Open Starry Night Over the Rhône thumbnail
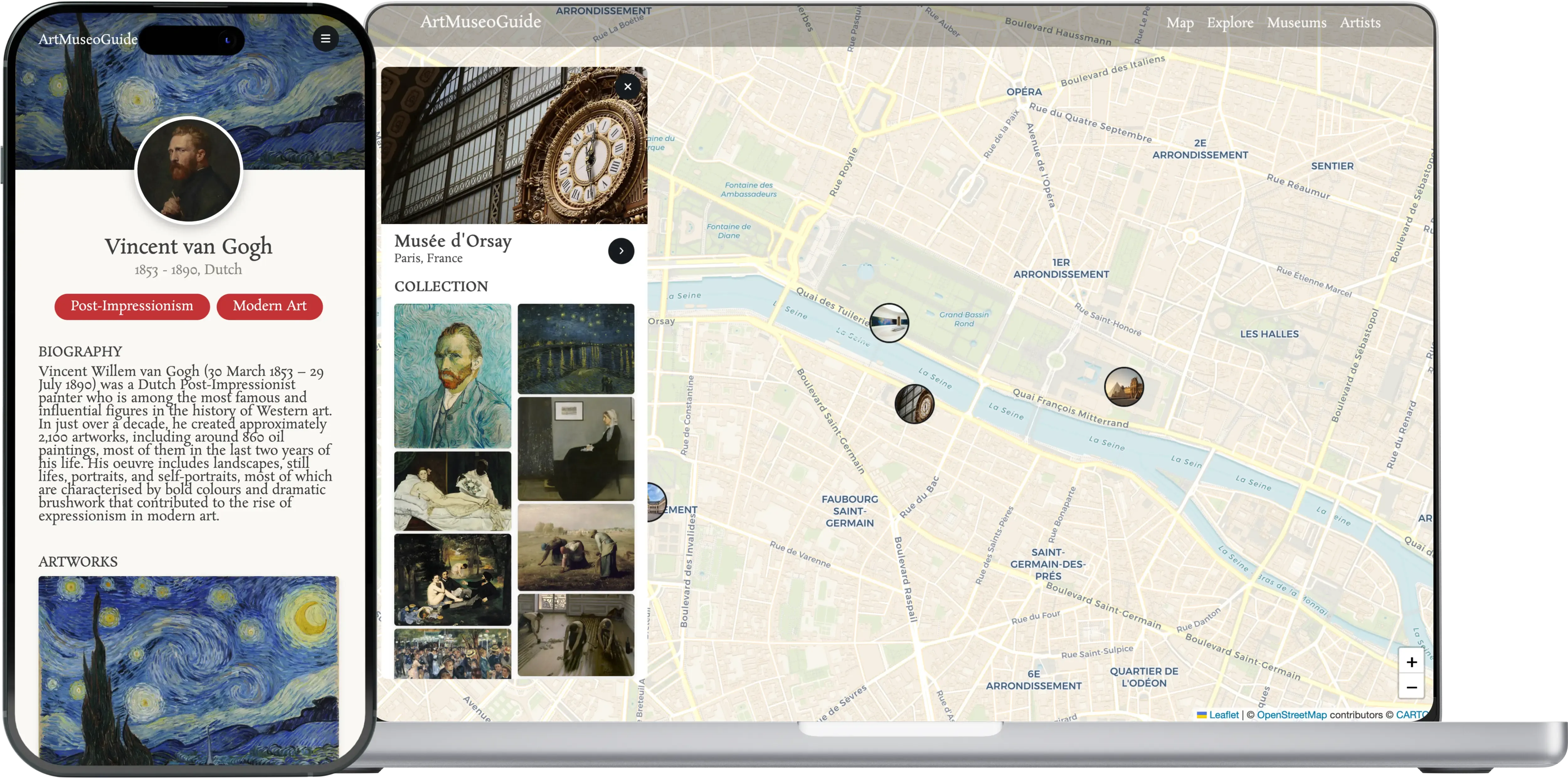This screenshot has height=778, width=1568. (x=576, y=349)
